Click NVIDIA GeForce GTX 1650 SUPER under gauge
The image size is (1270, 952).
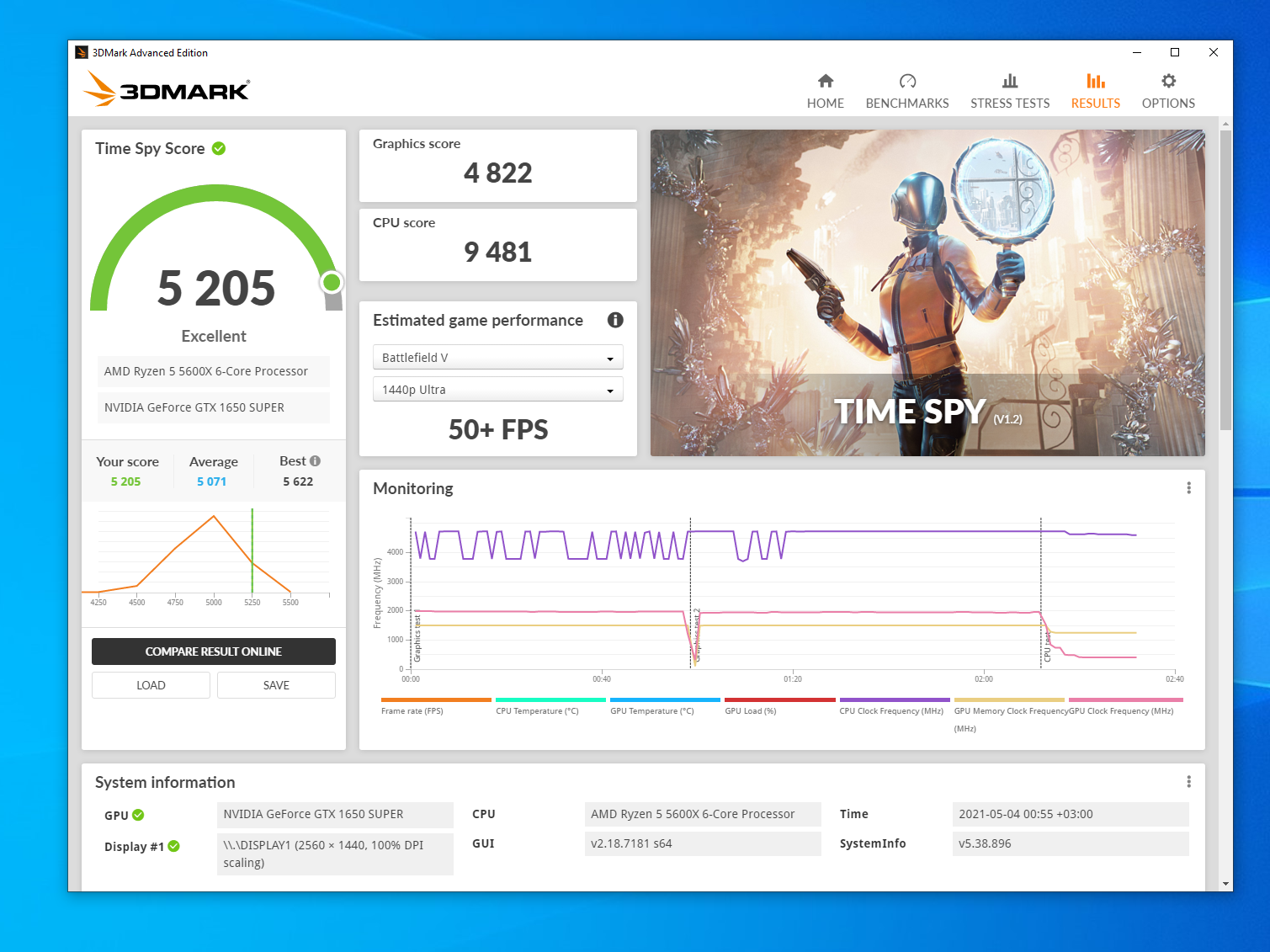click(214, 407)
